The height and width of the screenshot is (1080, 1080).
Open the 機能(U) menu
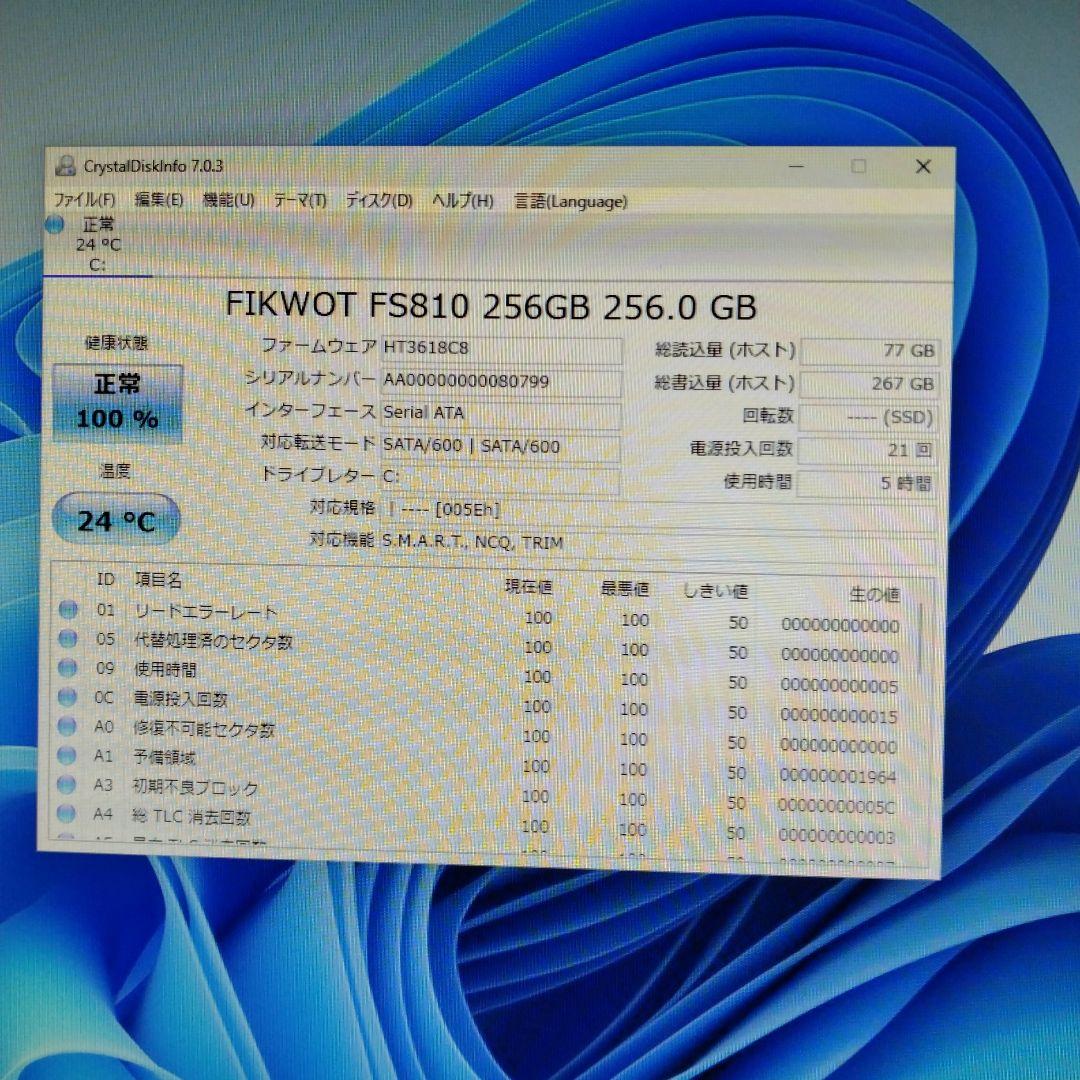(x=229, y=200)
